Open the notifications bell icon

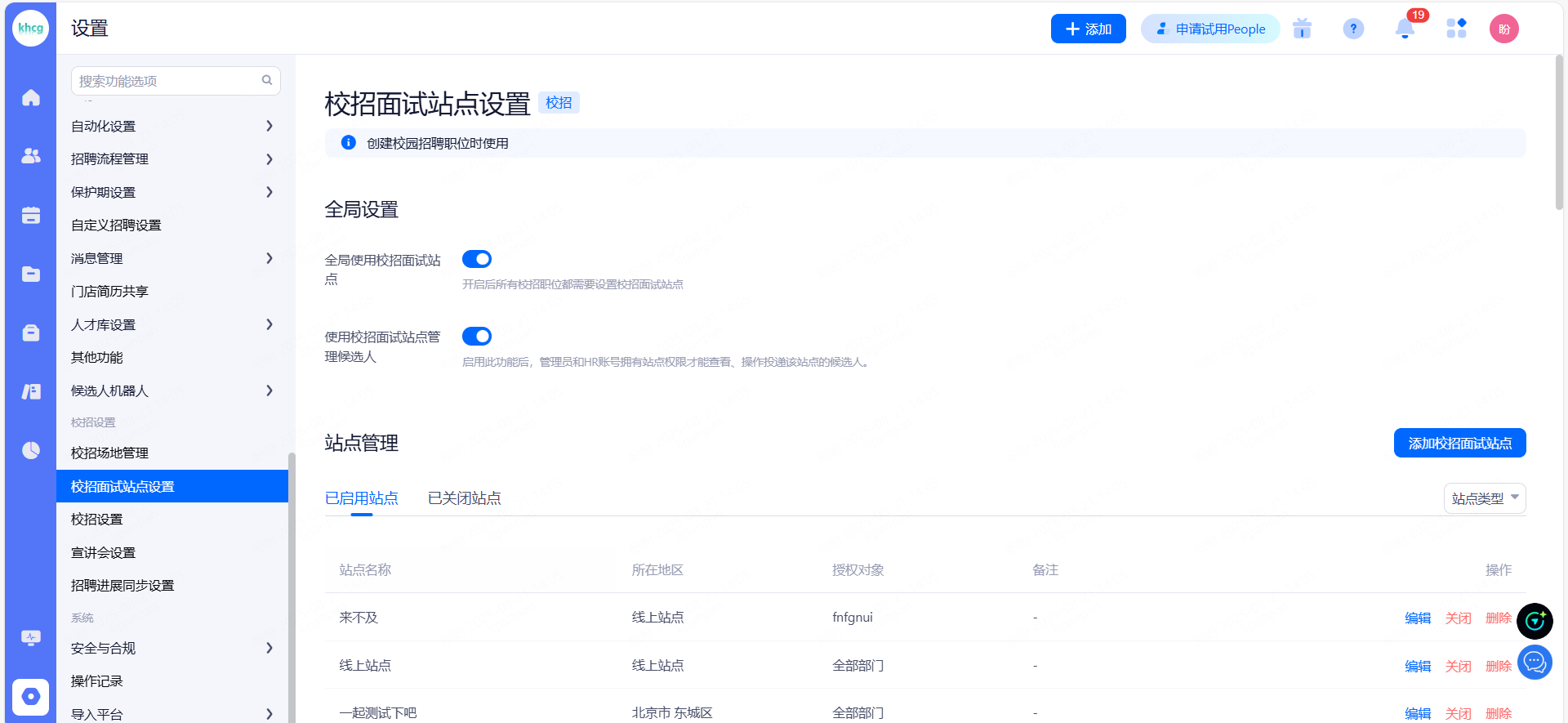[1405, 29]
